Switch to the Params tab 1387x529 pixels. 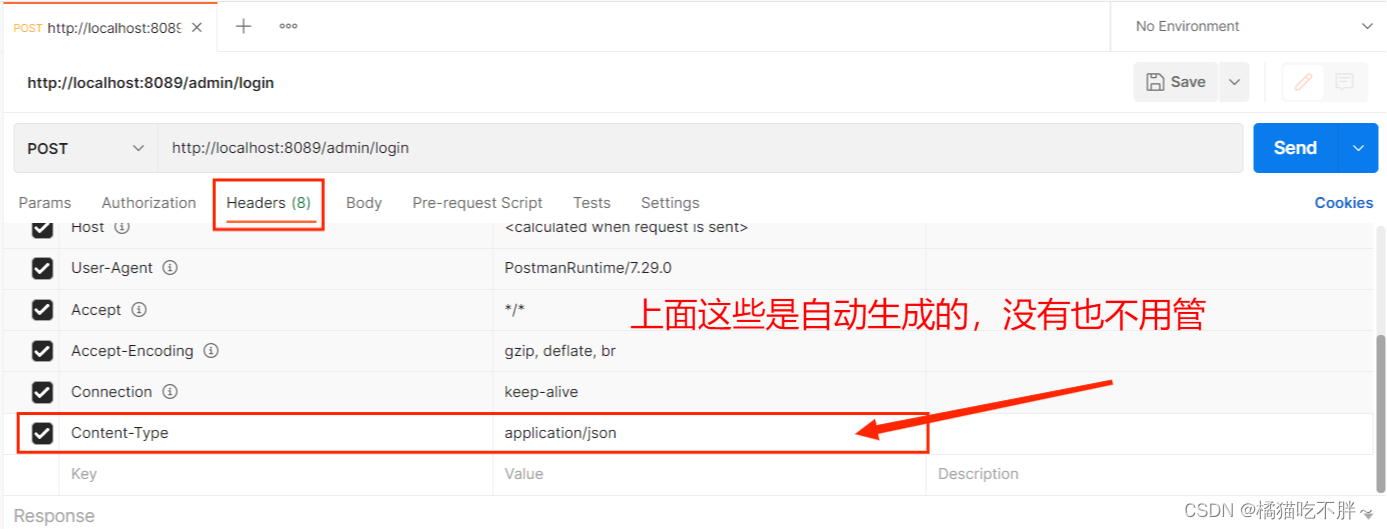coord(45,203)
